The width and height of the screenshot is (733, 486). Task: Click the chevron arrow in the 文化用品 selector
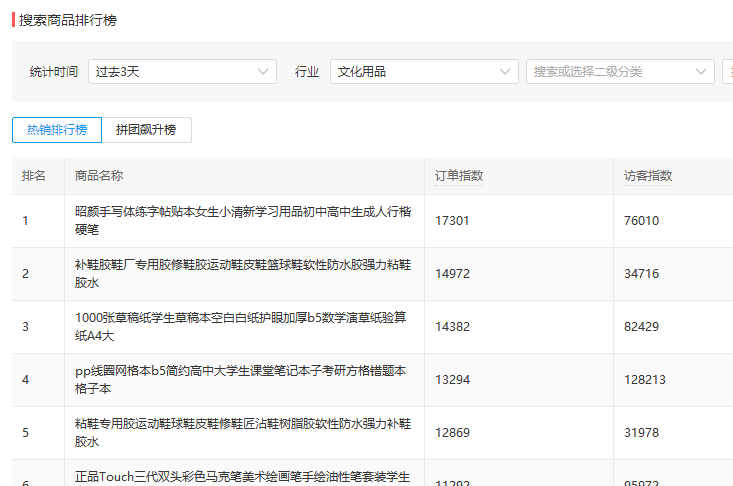pos(504,71)
